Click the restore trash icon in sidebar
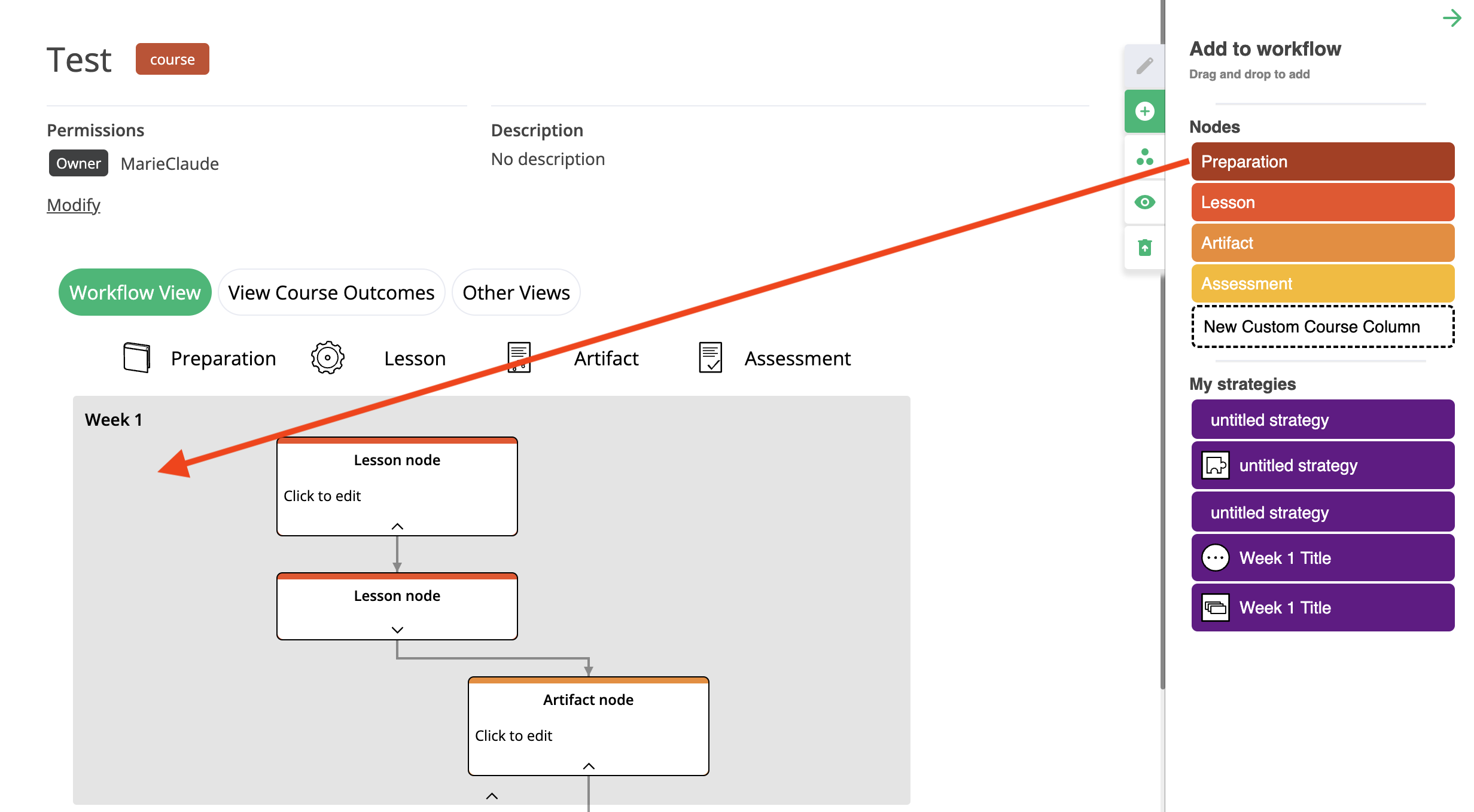The width and height of the screenshot is (1474, 812). [1144, 247]
